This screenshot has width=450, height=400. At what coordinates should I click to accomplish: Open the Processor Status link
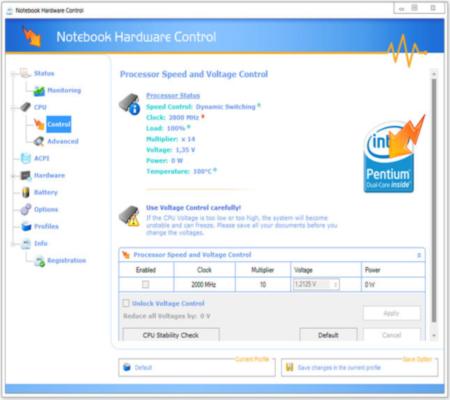pyautogui.click(x=173, y=96)
